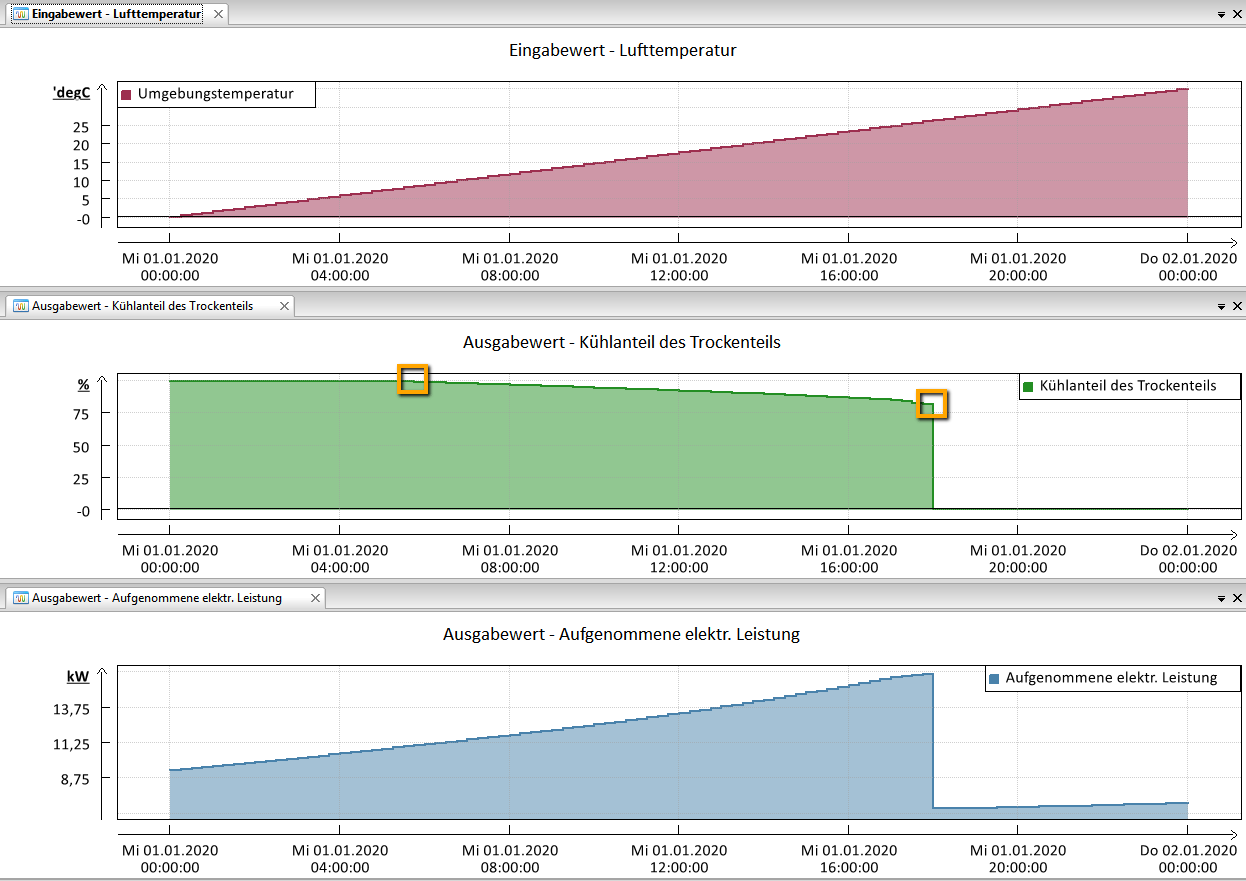Click the 15 tick on the temperature axis

82,163
